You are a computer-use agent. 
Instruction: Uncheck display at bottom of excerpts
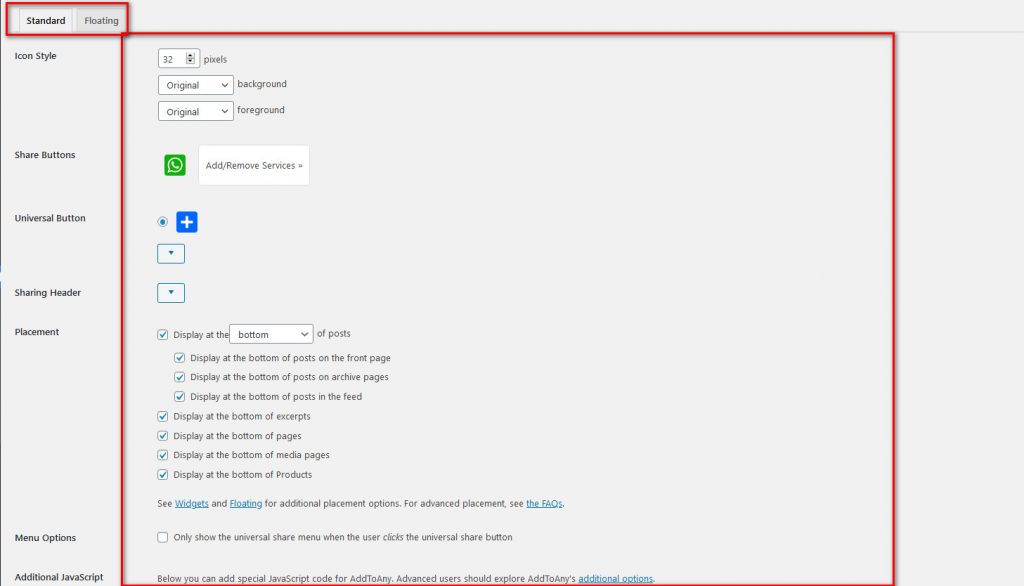(x=163, y=416)
